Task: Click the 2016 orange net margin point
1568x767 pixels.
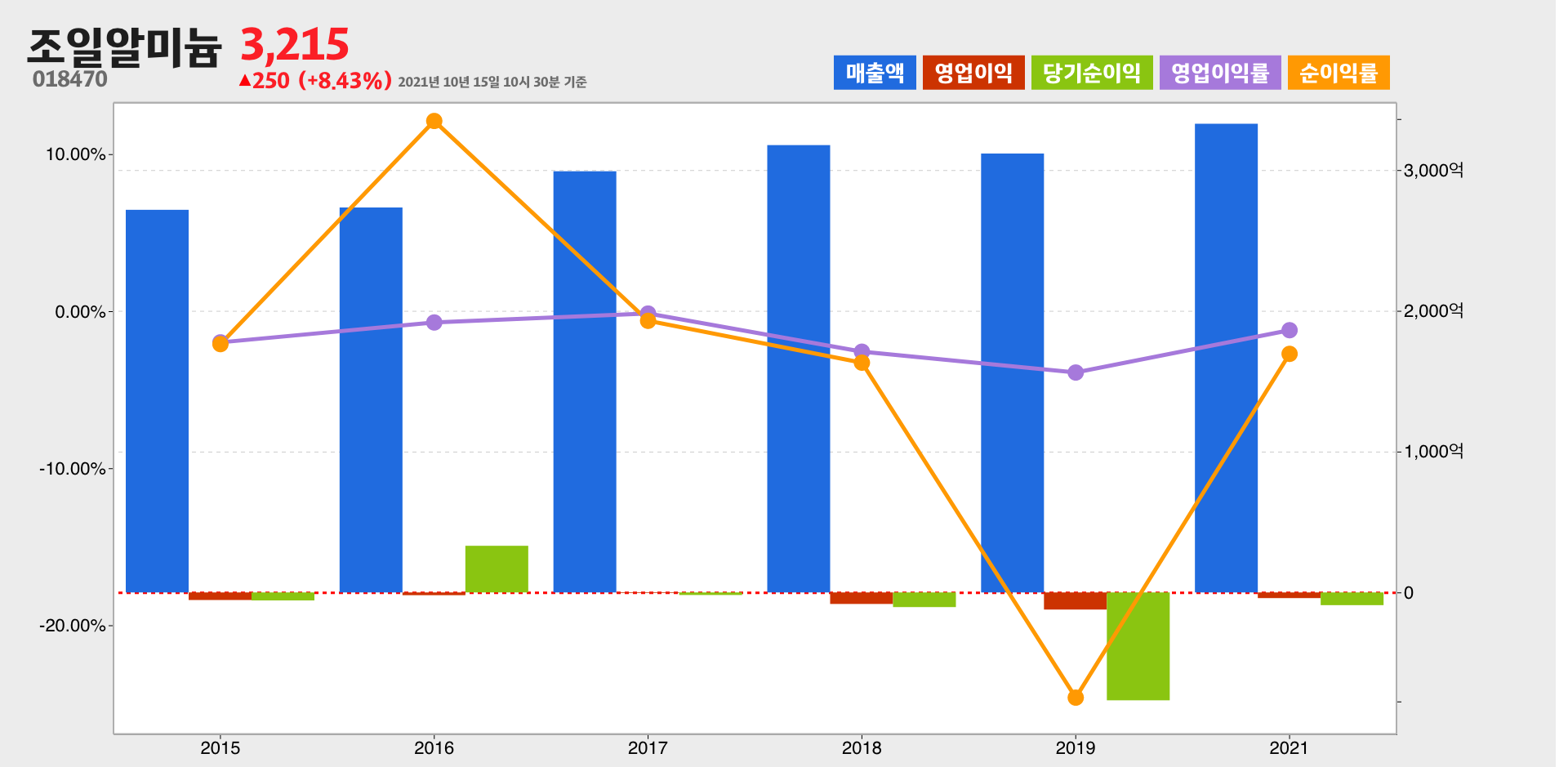Action: [434, 122]
